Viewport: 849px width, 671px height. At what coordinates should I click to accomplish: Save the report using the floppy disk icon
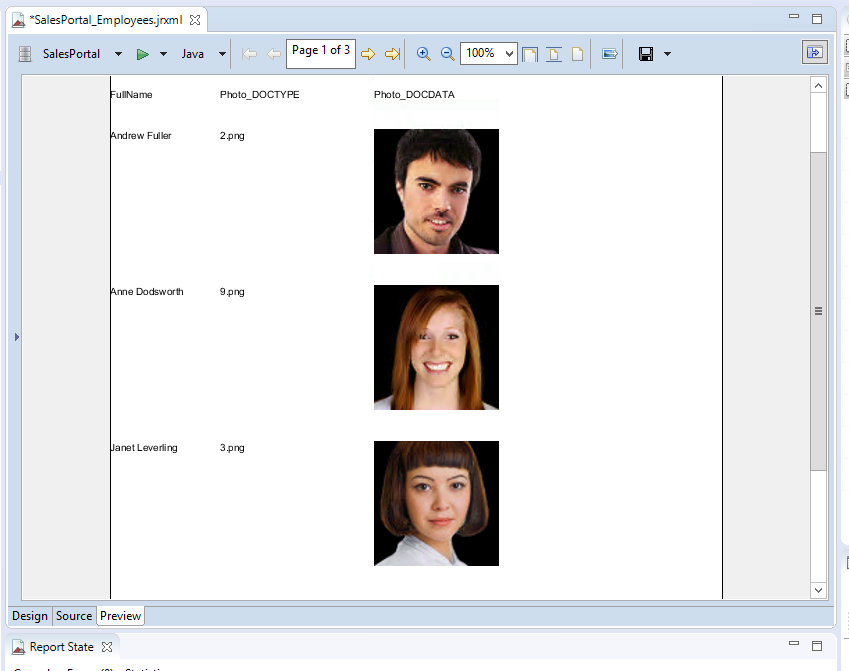tap(646, 54)
